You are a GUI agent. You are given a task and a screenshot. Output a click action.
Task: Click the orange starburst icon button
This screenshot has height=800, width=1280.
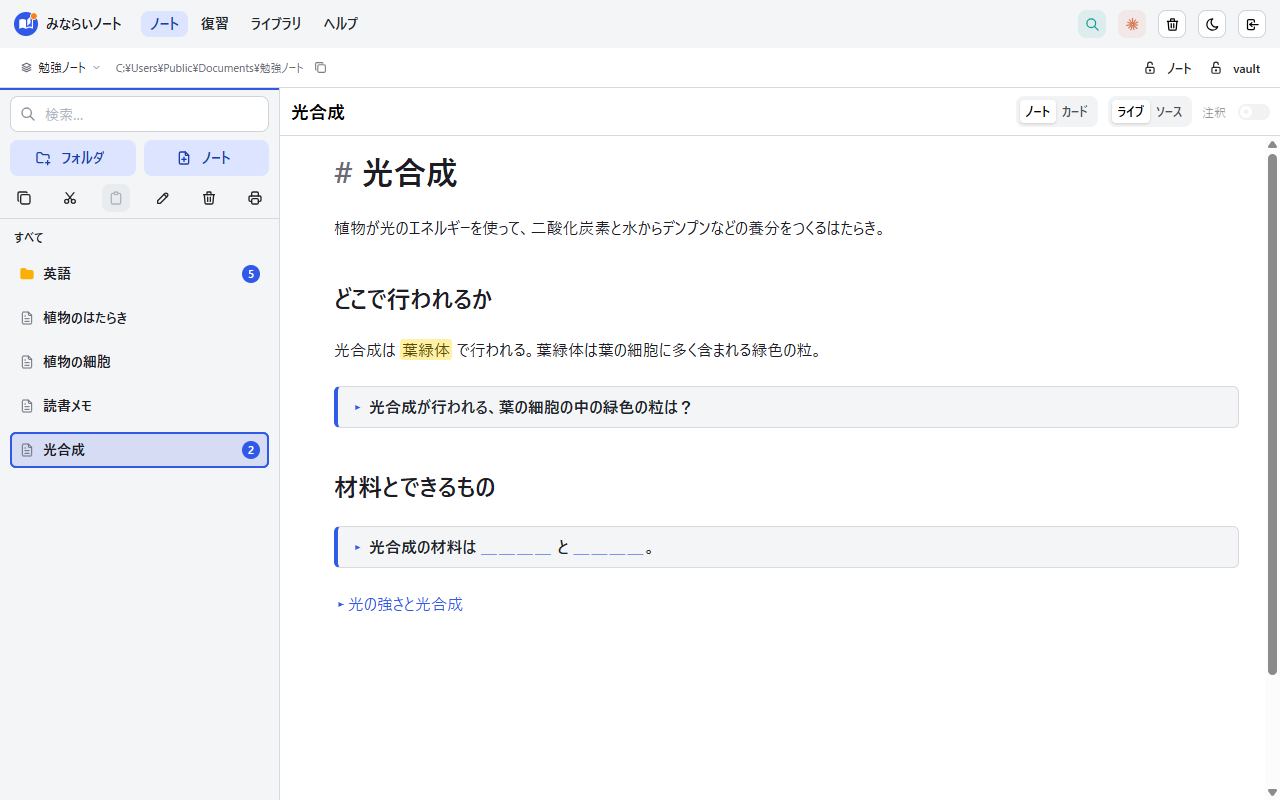click(x=1132, y=24)
